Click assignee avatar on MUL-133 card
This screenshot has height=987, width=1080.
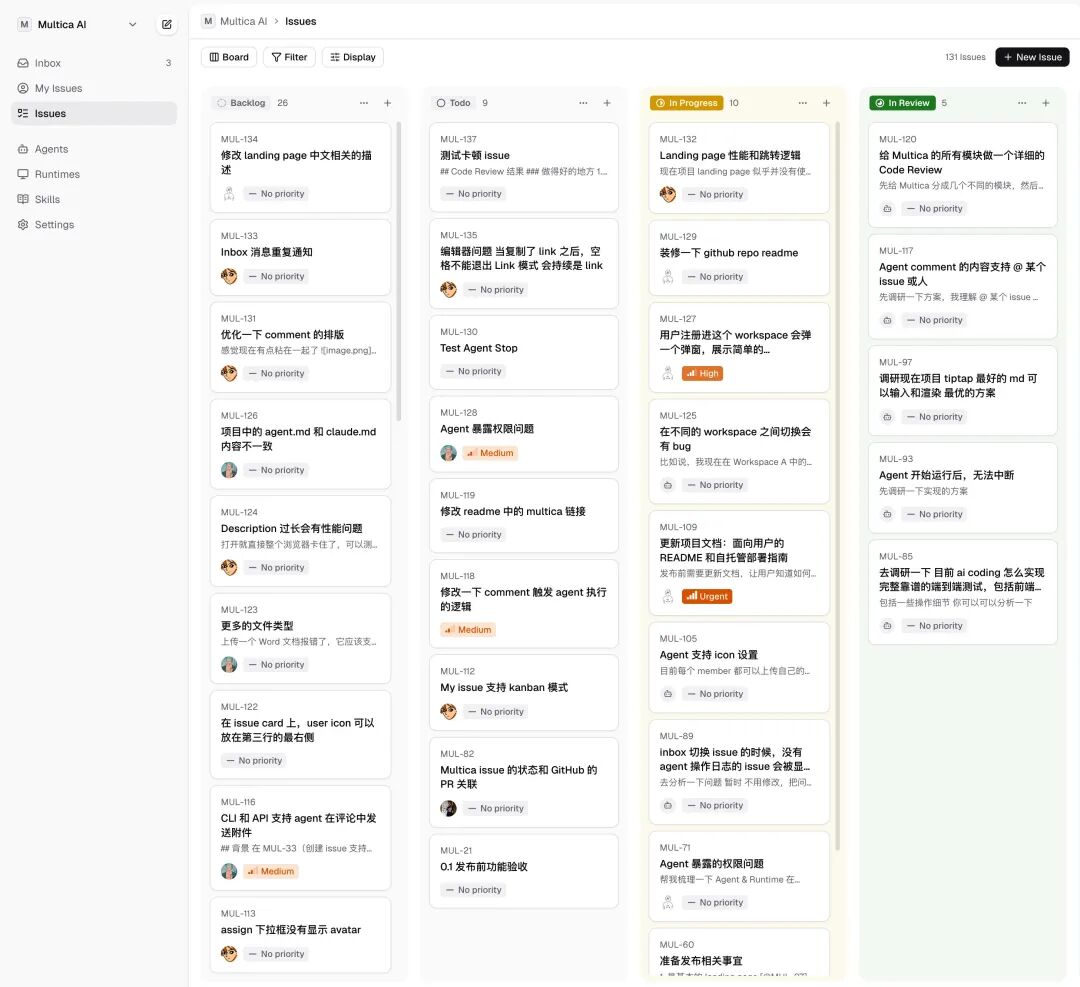click(x=229, y=276)
